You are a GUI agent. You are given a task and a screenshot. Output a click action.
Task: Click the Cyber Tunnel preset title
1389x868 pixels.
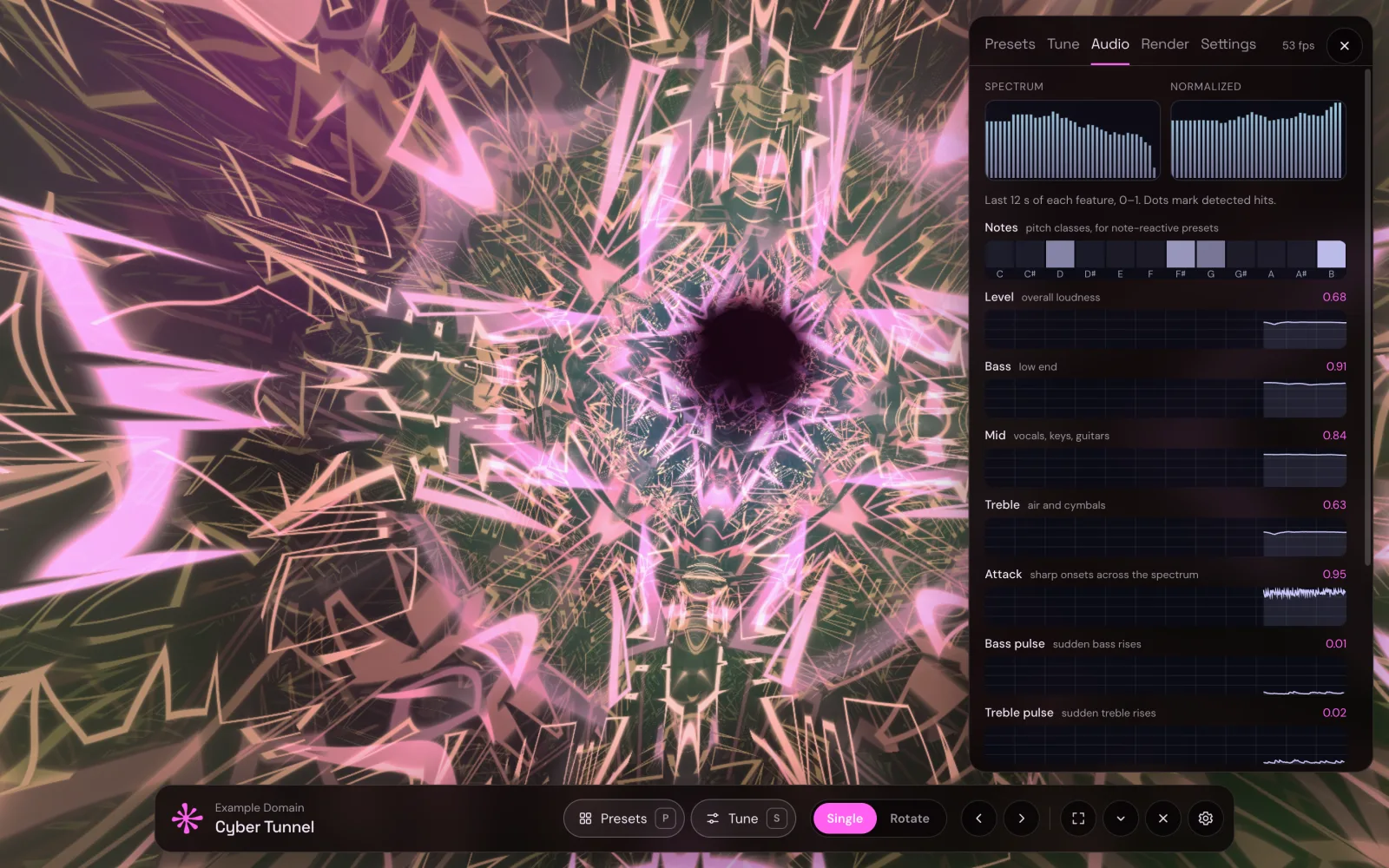point(265,827)
